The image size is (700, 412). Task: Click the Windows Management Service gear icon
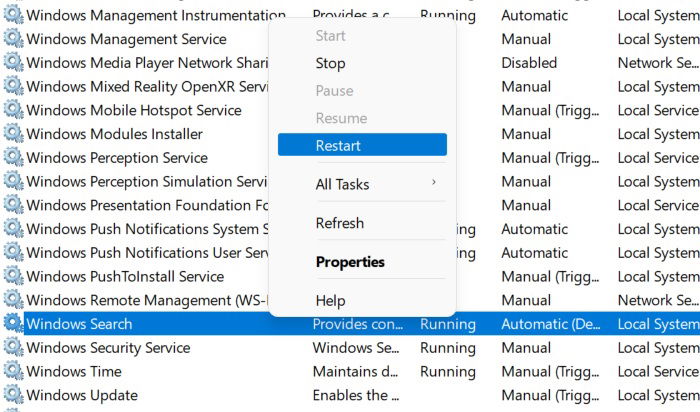pyautogui.click(x=13, y=38)
